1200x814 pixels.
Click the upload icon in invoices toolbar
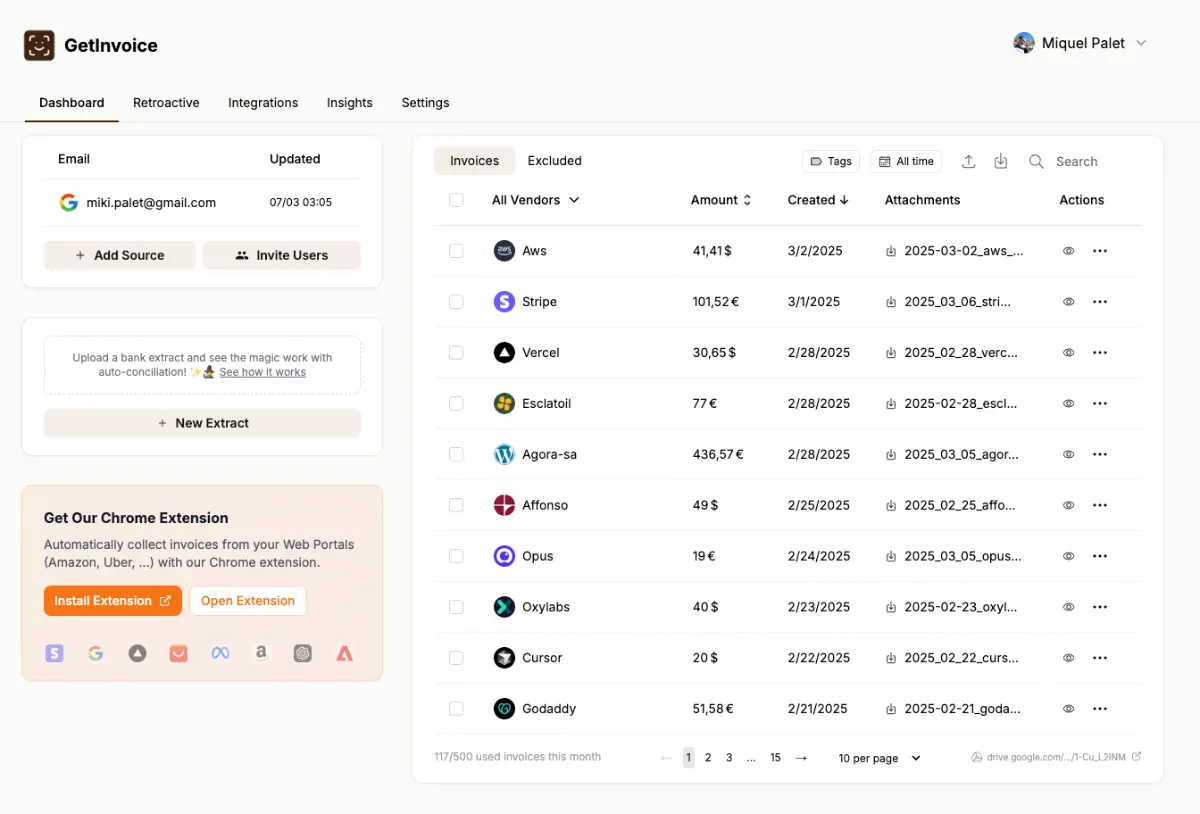pos(968,161)
